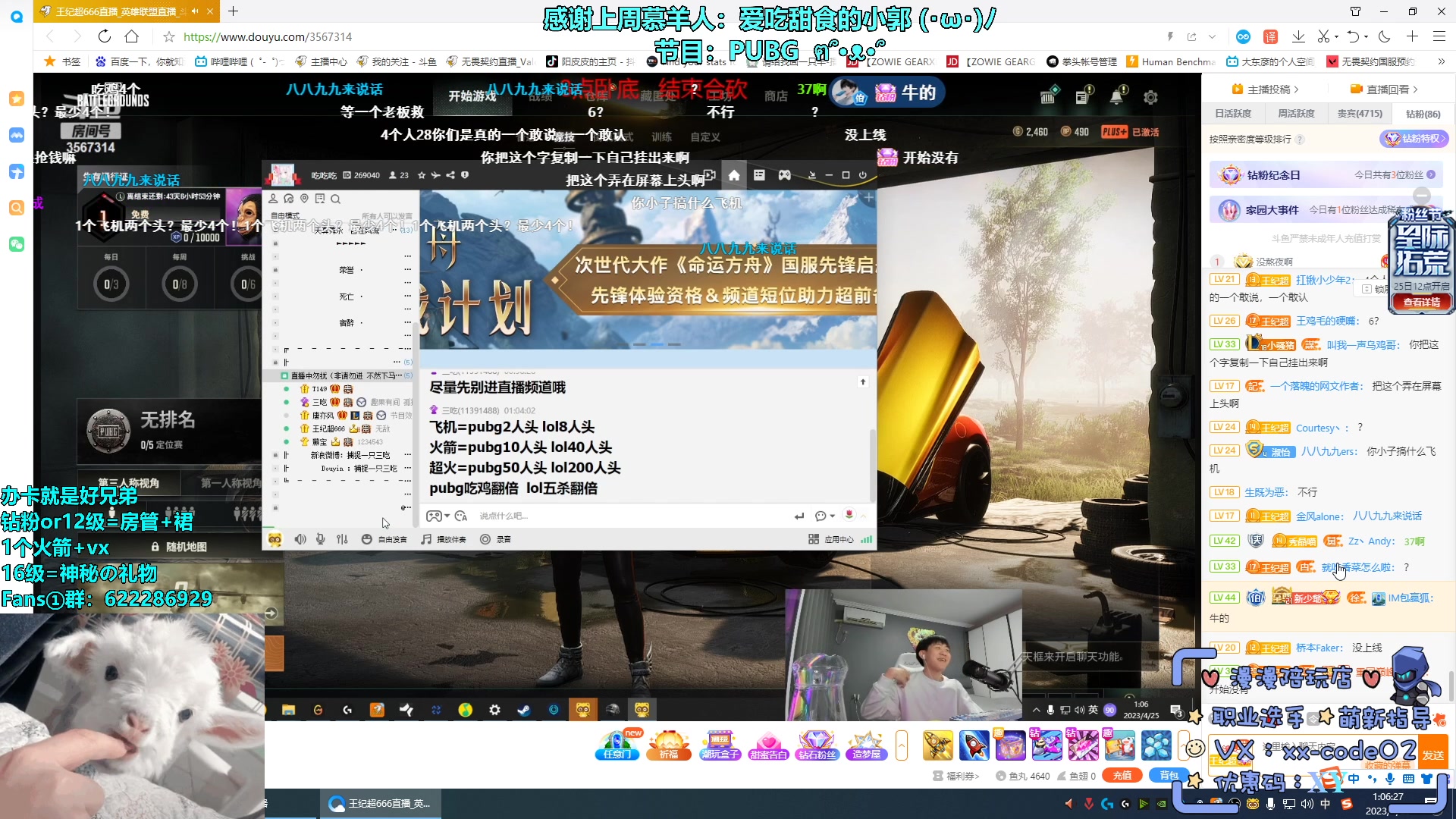Open 应用中心 in YY window
Screen dimensions: 1456x819
[x=830, y=539]
